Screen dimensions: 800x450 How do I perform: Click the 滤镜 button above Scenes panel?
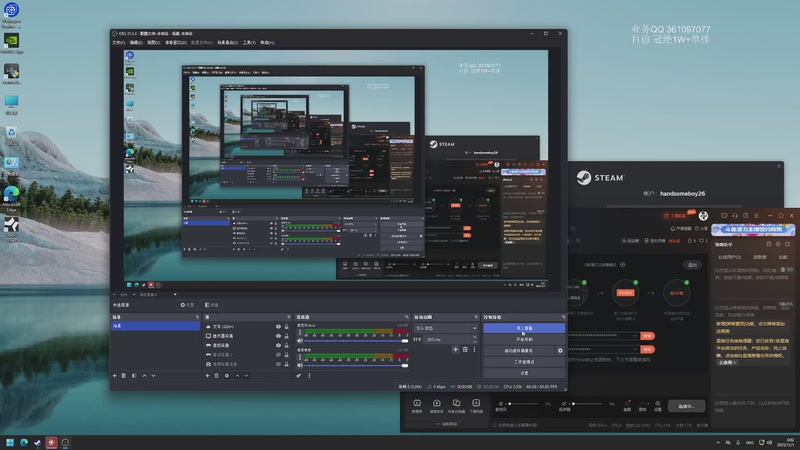point(211,305)
